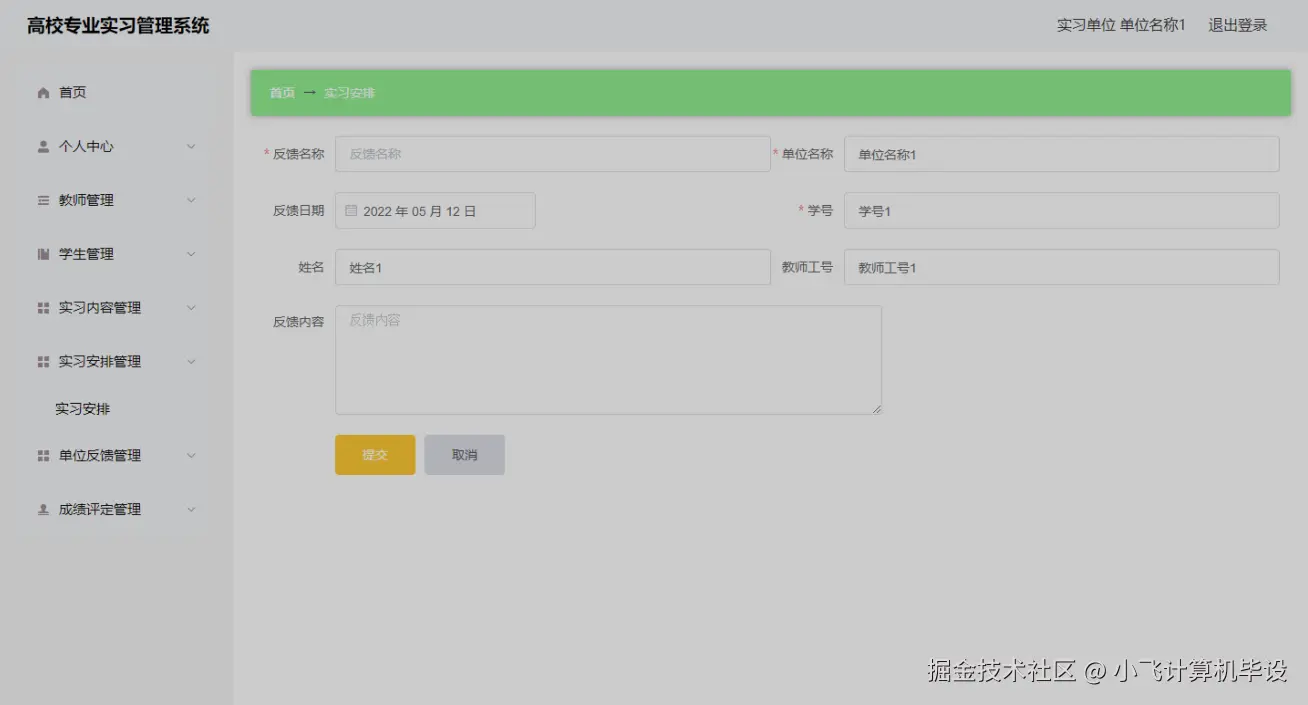Collapse the 实习安排管理 chevron
1308x705 pixels.
[191, 362]
